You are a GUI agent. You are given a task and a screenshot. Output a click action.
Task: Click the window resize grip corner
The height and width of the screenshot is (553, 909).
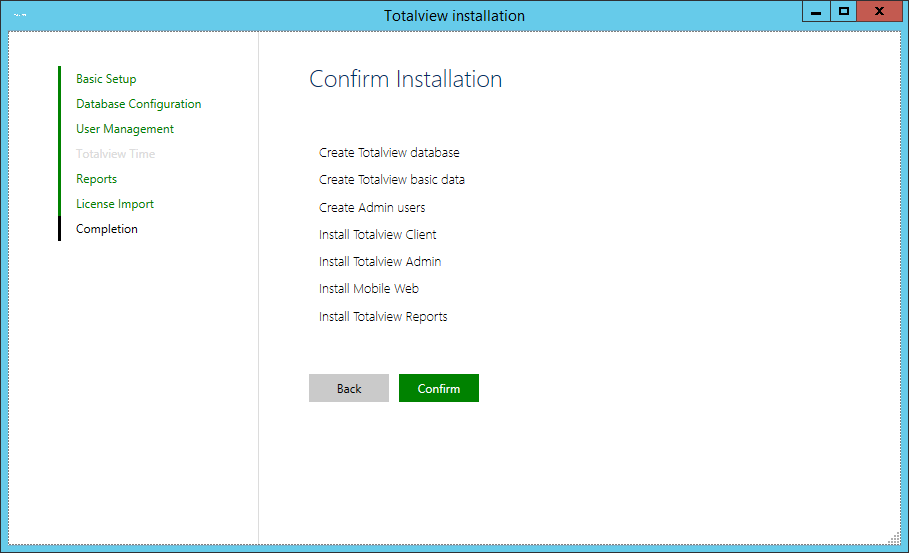point(895,539)
